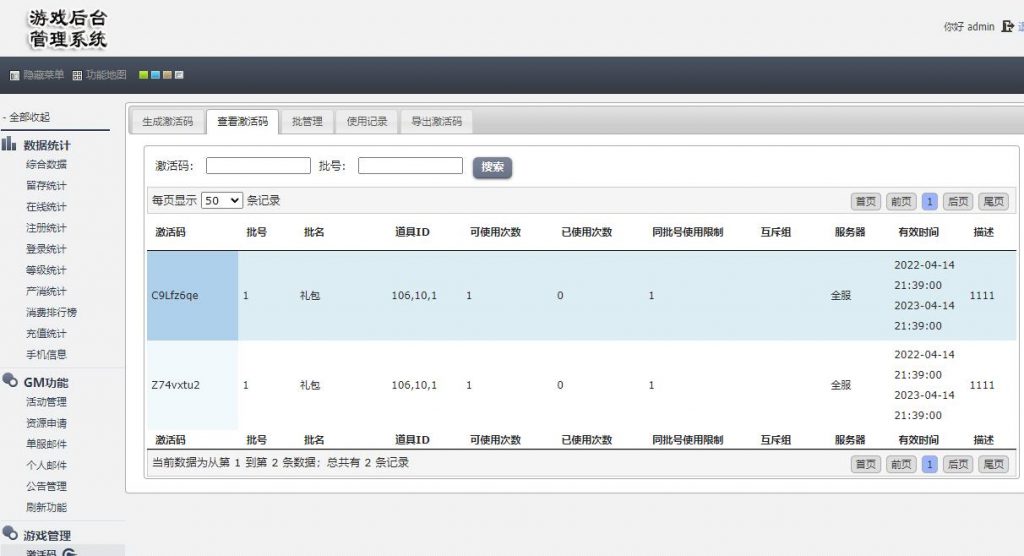Viewport: 1024px width, 556px height.
Task: Pick the blue theme color square
Action: 155,75
